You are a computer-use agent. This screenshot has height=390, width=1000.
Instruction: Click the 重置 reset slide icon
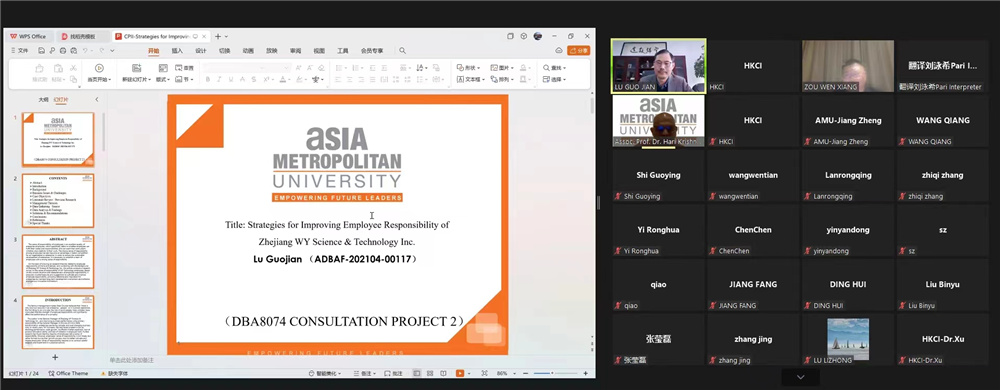click(179, 68)
